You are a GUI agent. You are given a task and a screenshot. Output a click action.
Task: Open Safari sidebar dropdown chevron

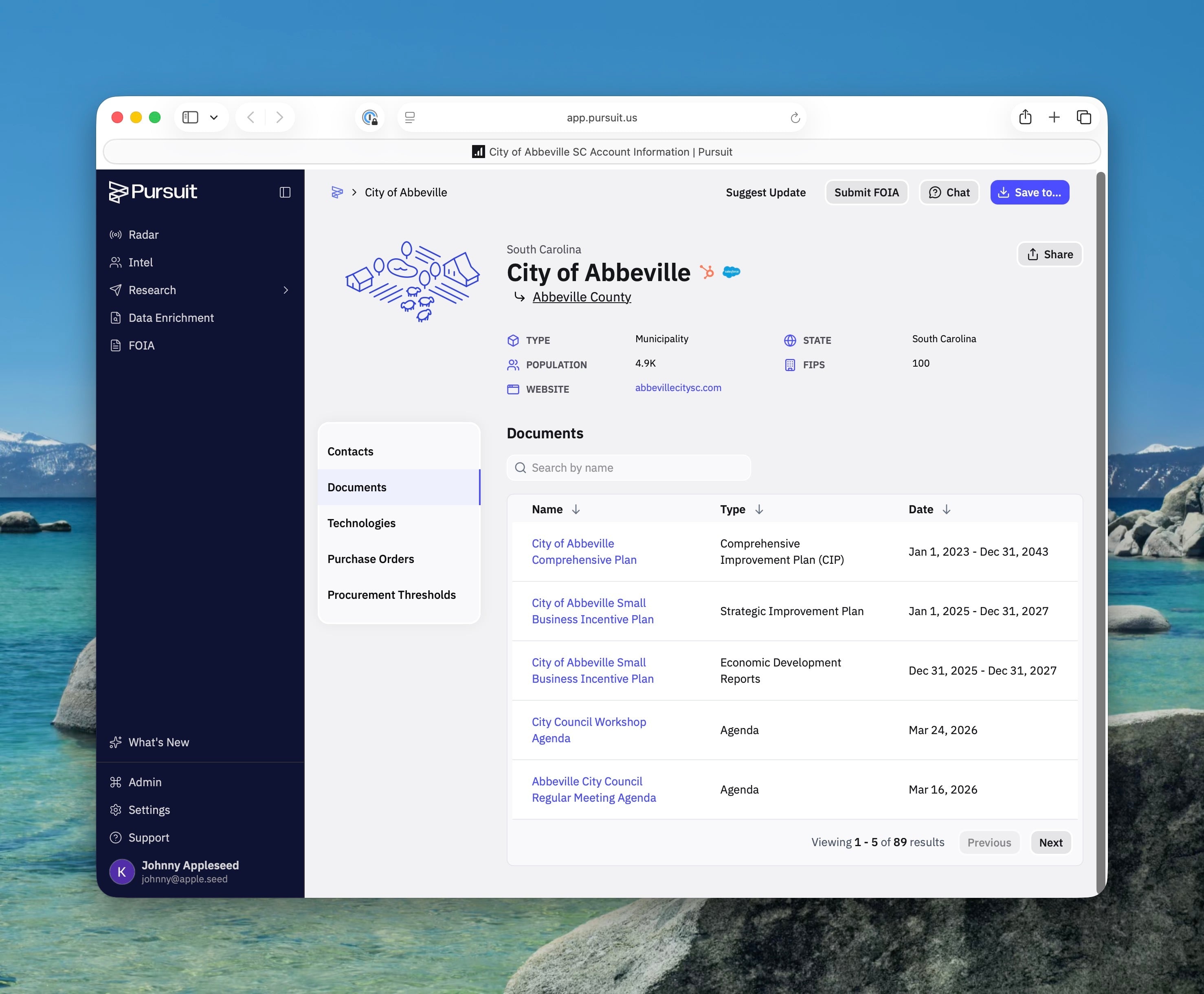point(213,117)
